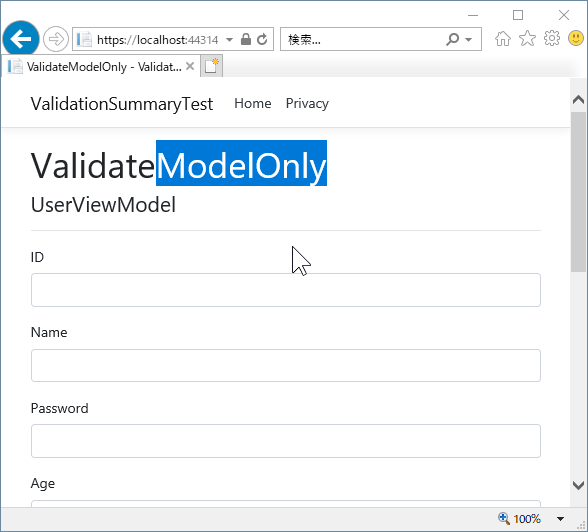Click the vertical scrollbar down arrow
This screenshot has height=532, width=588.
(x=579, y=485)
